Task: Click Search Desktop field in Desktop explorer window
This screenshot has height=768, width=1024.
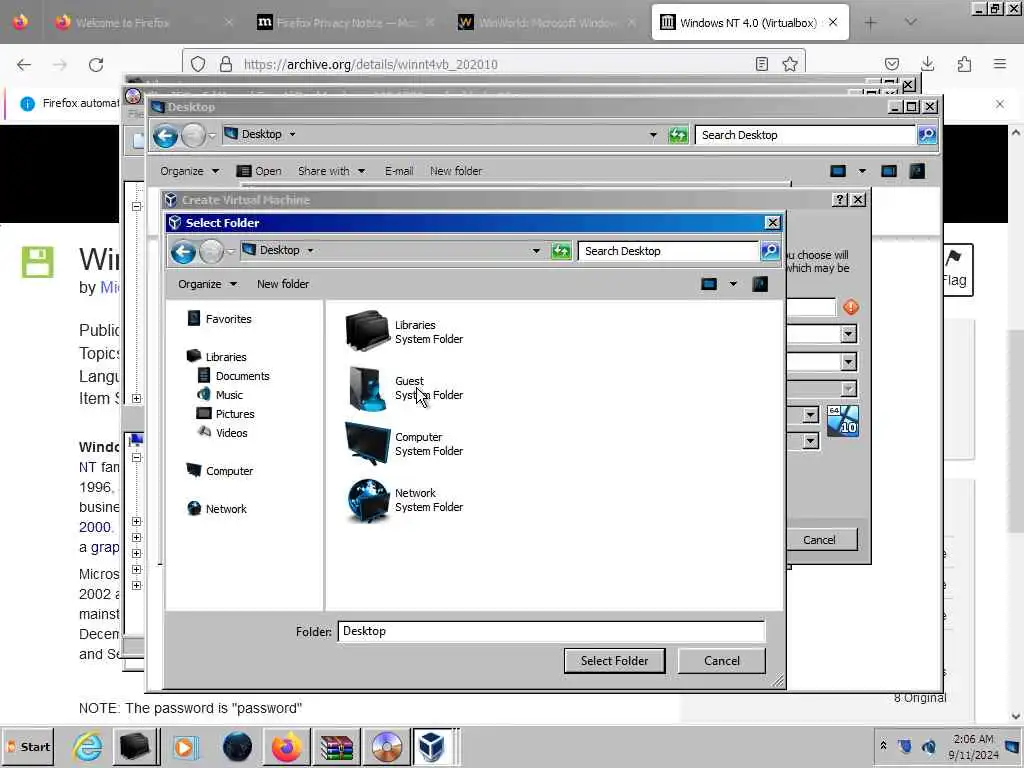Action: click(x=806, y=135)
